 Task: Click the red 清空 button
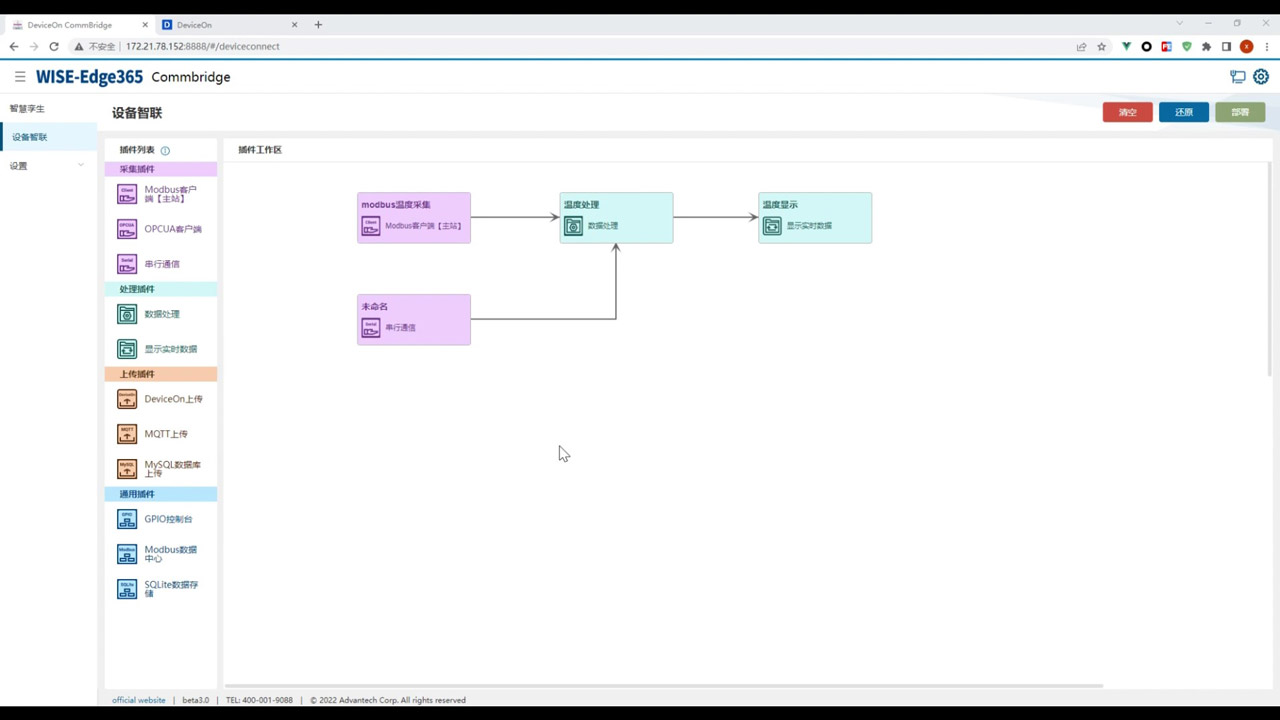[1128, 112]
